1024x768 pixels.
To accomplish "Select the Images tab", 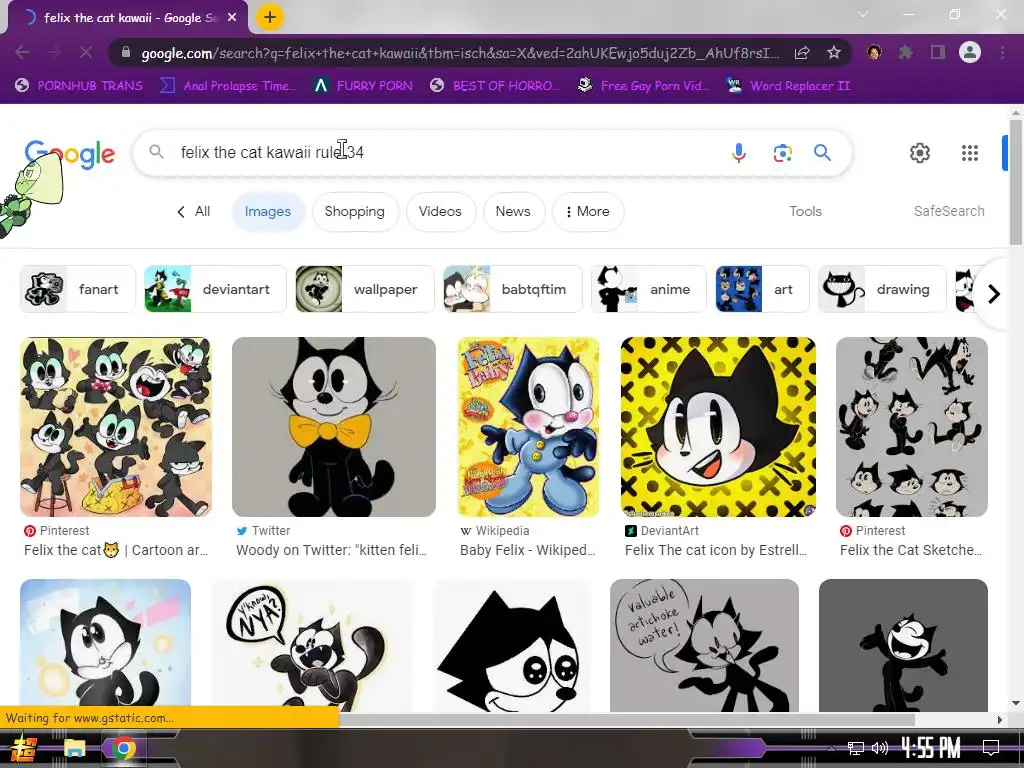I will pyautogui.click(x=268, y=212).
